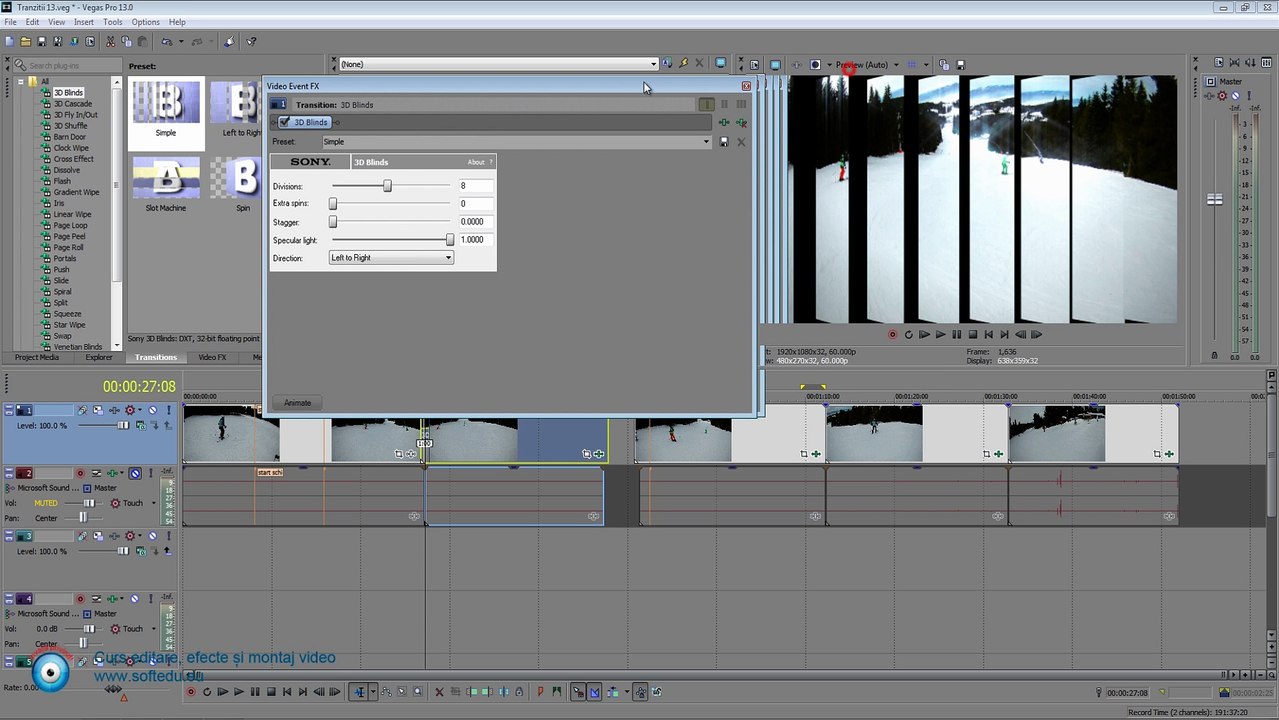The image size is (1279, 720).
Task: Switch to the Video FX tab
Action: click(x=212, y=357)
